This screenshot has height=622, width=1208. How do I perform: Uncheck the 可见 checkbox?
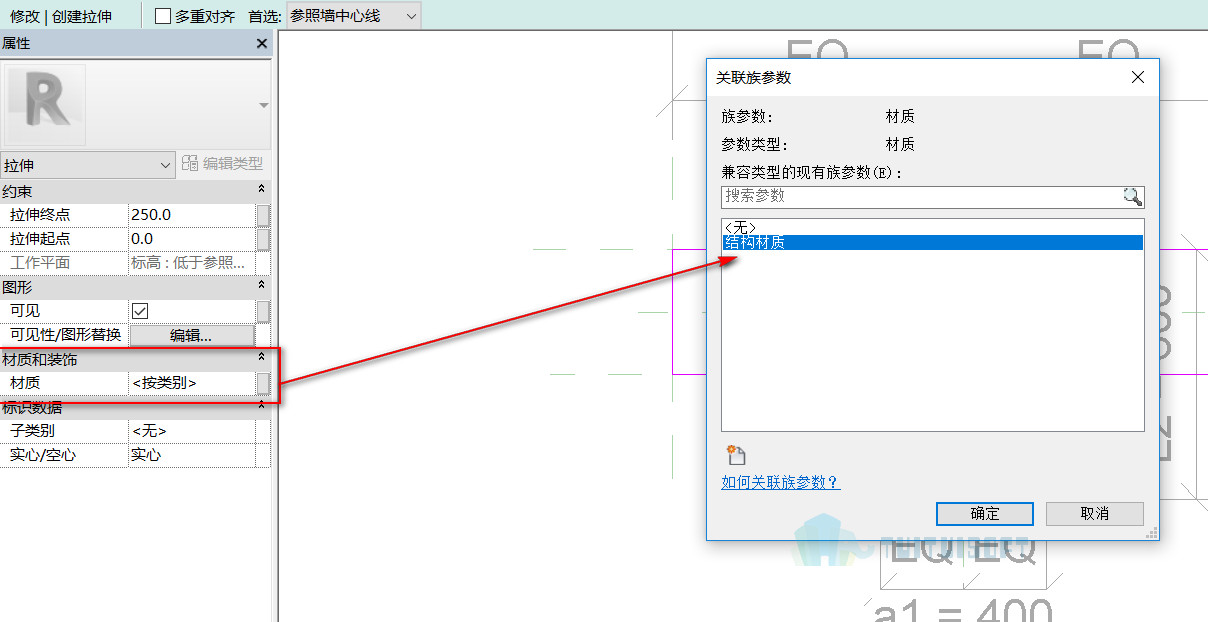pyautogui.click(x=140, y=311)
